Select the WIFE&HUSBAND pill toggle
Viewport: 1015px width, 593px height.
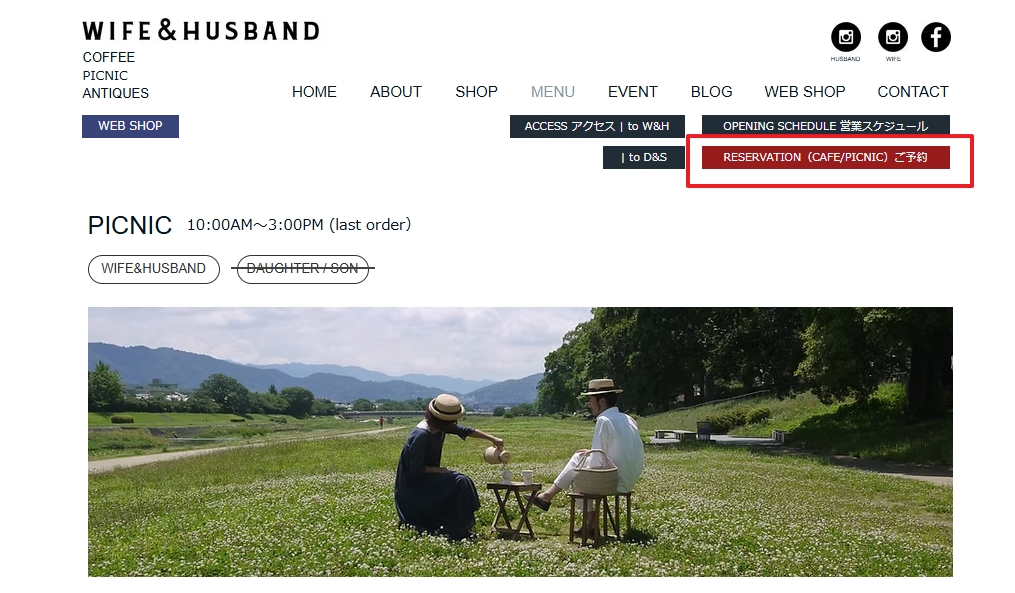[154, 269]
